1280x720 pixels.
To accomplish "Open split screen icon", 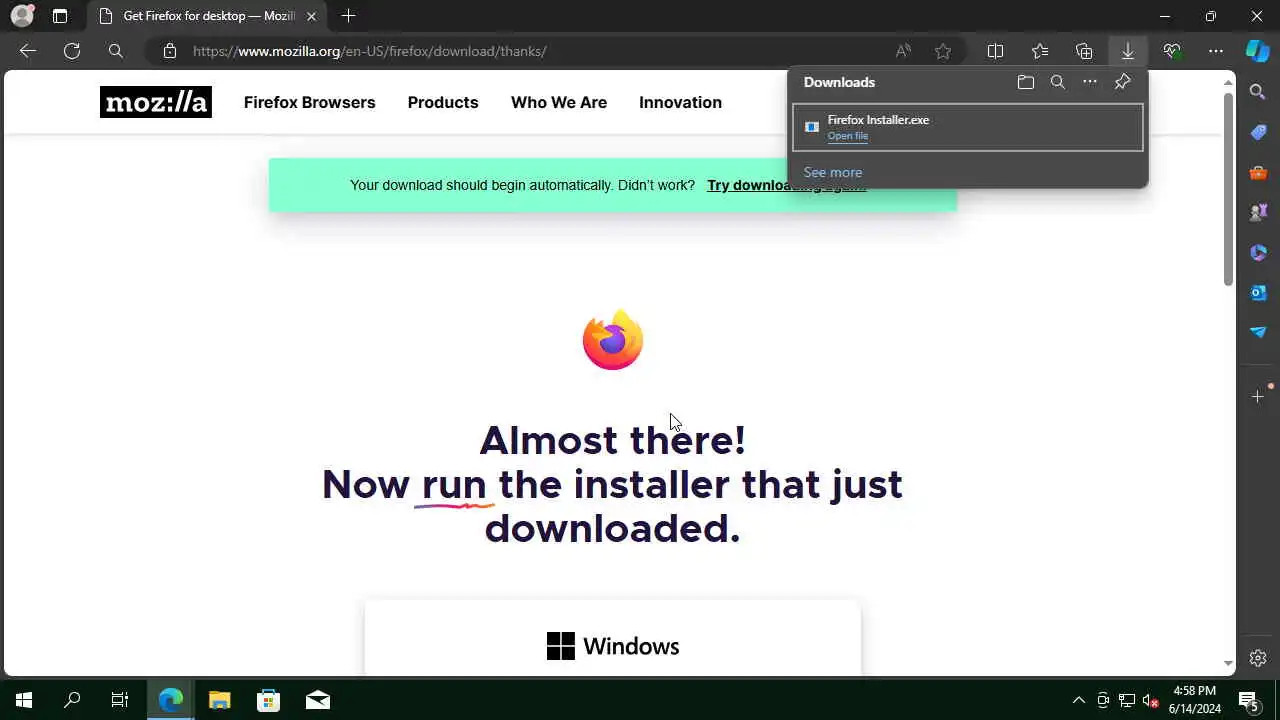I will pos(996,51).
